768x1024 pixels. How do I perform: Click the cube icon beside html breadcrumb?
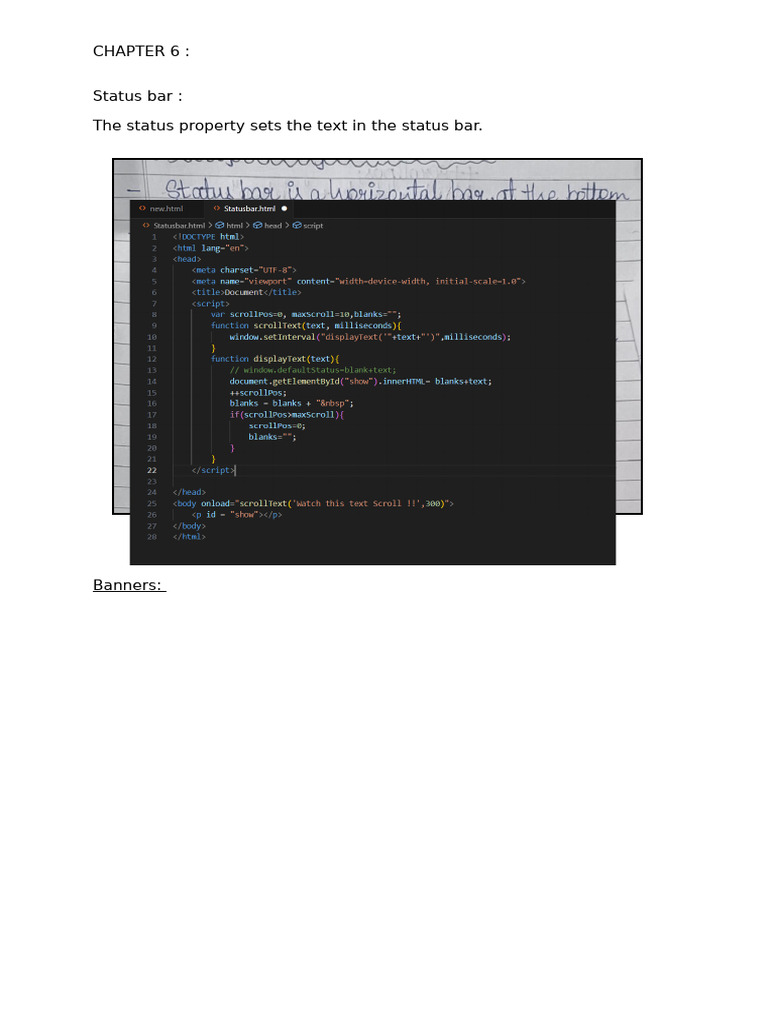coord(219,225)
